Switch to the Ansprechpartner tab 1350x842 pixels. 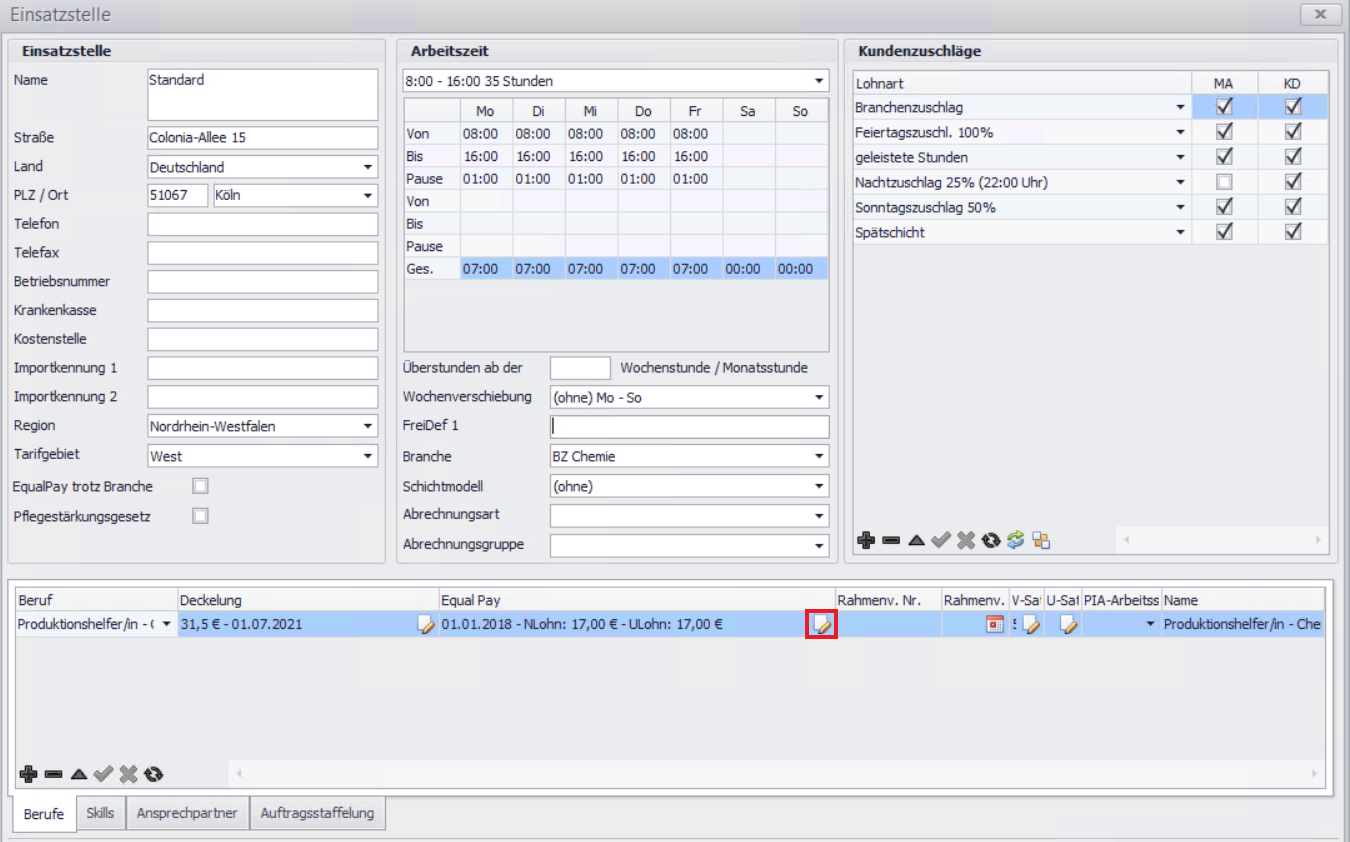click(187, 813)
